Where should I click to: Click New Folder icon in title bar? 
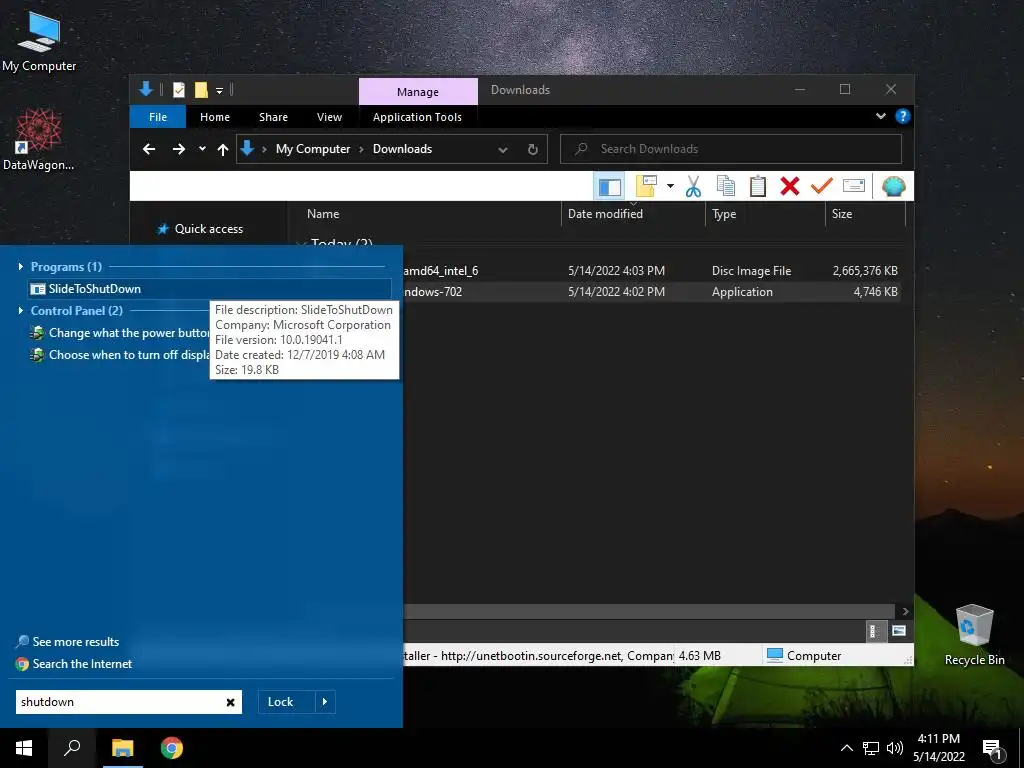(x=201, y=90)
